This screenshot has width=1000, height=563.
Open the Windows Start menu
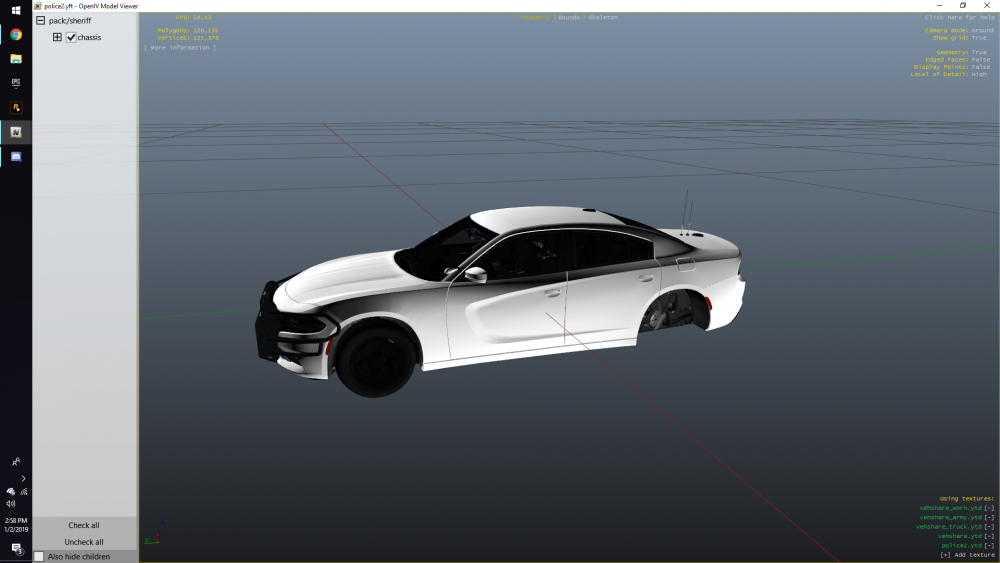tap(16, 10)
